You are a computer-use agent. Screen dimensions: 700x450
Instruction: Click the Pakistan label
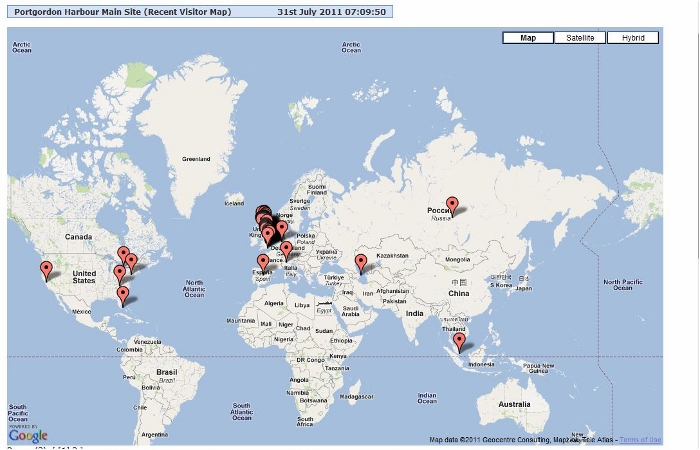pyautogui.click(x=394, y=301)
